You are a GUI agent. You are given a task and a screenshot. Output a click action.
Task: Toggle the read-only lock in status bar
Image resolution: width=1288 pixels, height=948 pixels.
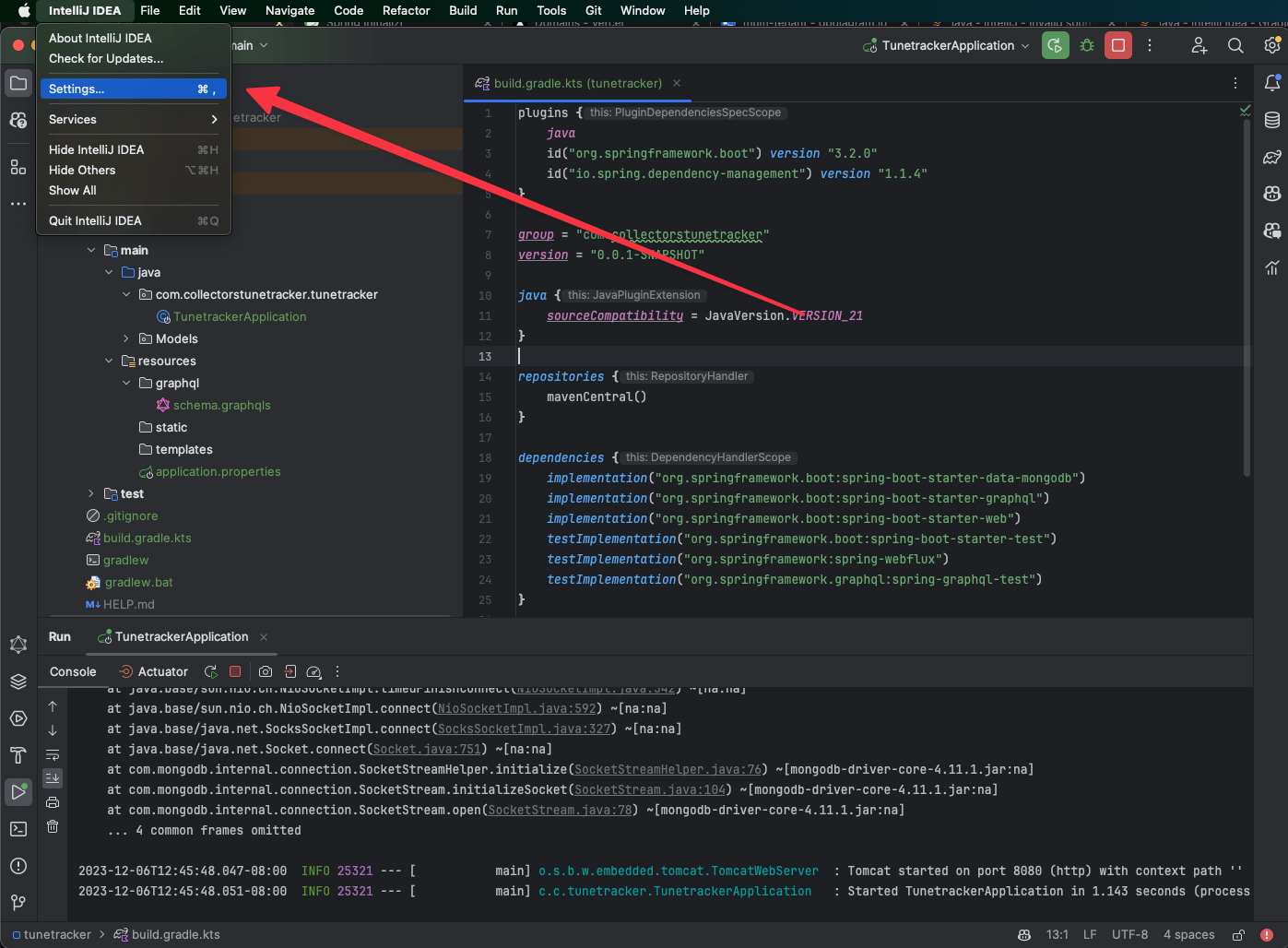point(1238,934)
